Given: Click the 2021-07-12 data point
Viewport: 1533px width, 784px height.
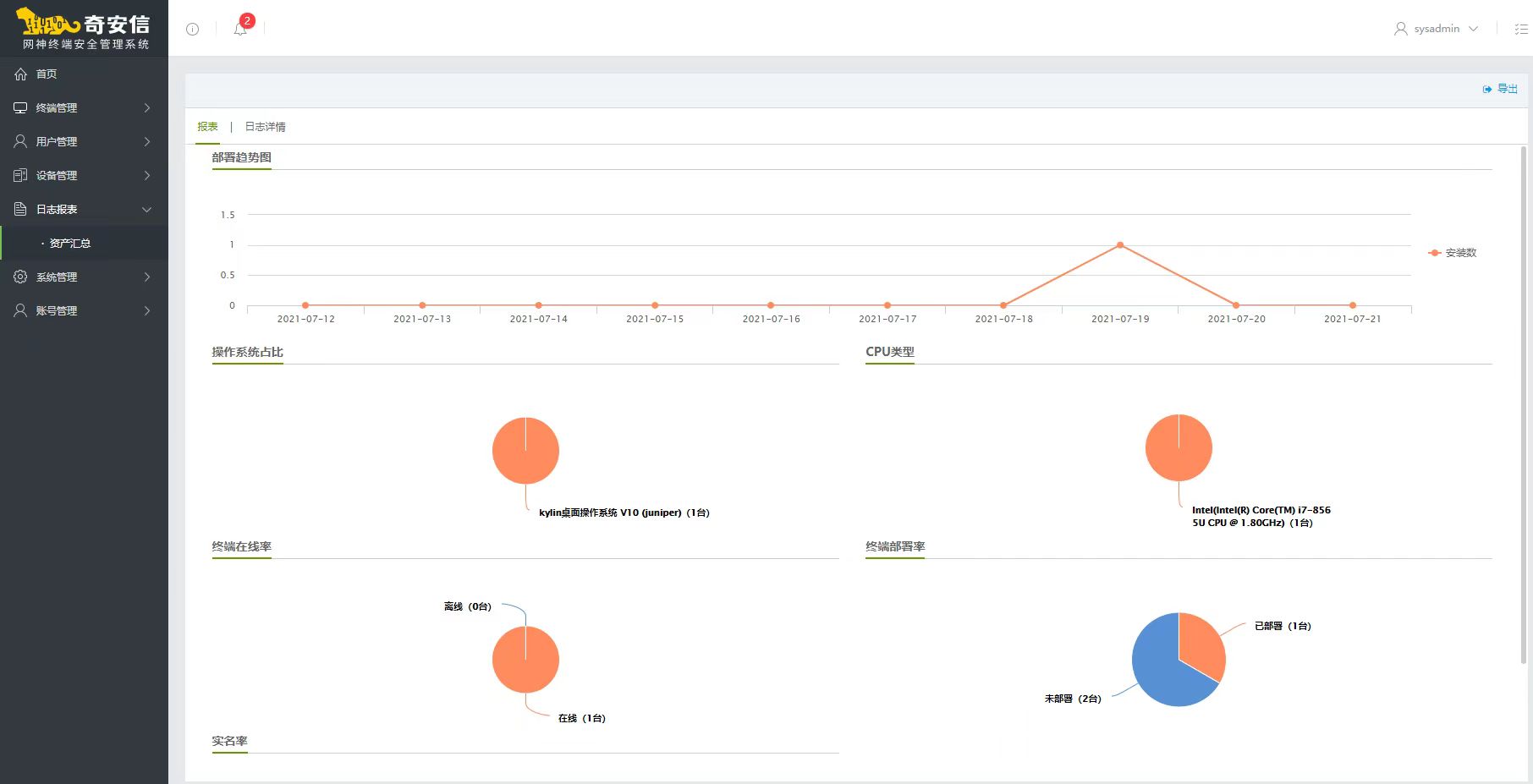Looking at the screenshot, I should pos(305,305).
